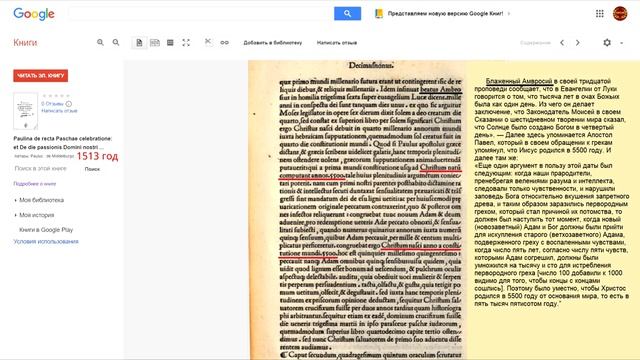Open Условия использования link
640x360 pixels.
pyautogui.click(x=46, y=241)
